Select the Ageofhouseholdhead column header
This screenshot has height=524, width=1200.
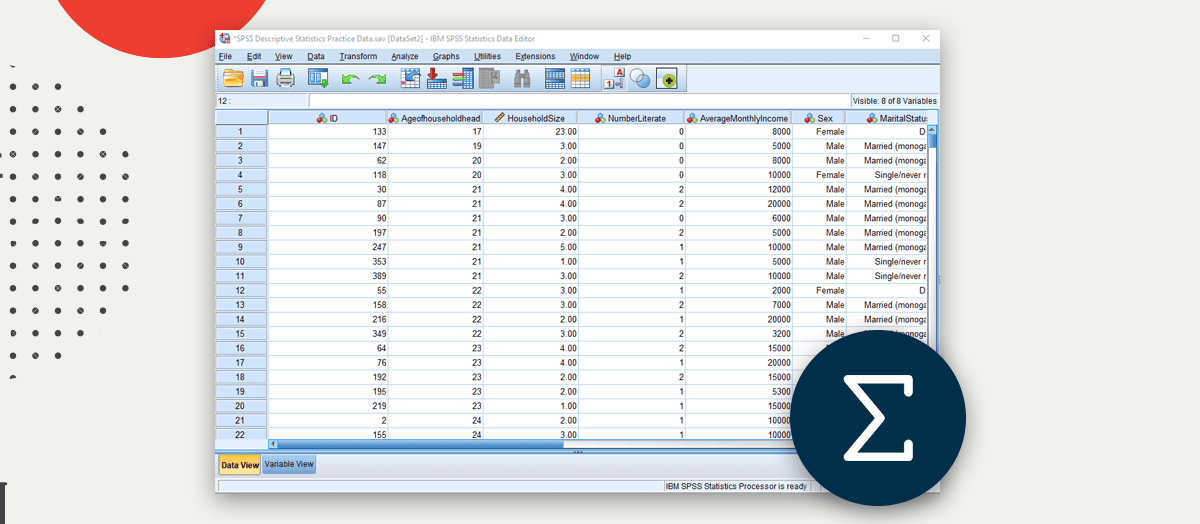click(435, 118)
